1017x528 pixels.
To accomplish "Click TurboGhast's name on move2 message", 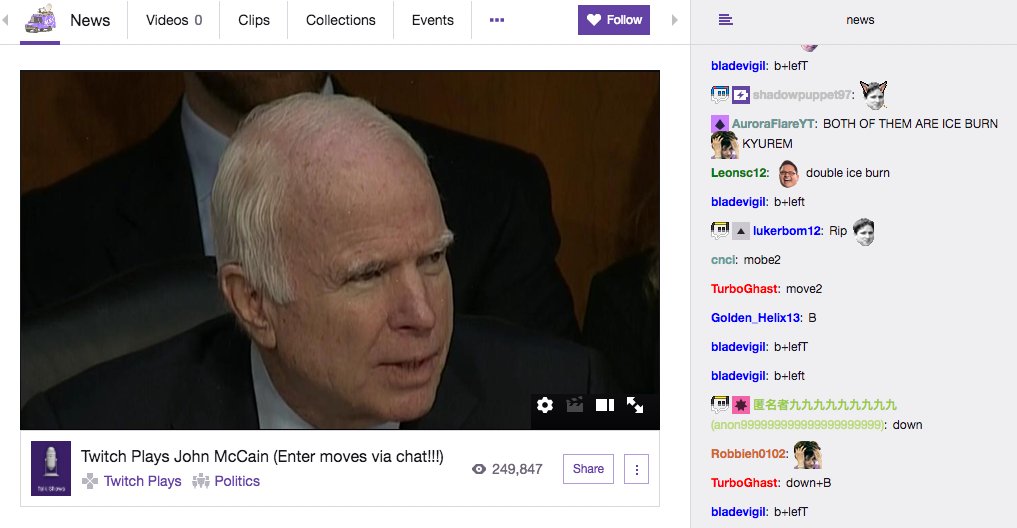I will coord(746,289).
